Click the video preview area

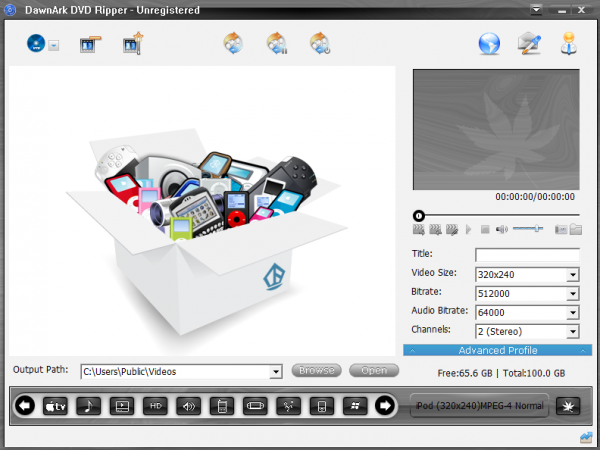pos(496,129)
